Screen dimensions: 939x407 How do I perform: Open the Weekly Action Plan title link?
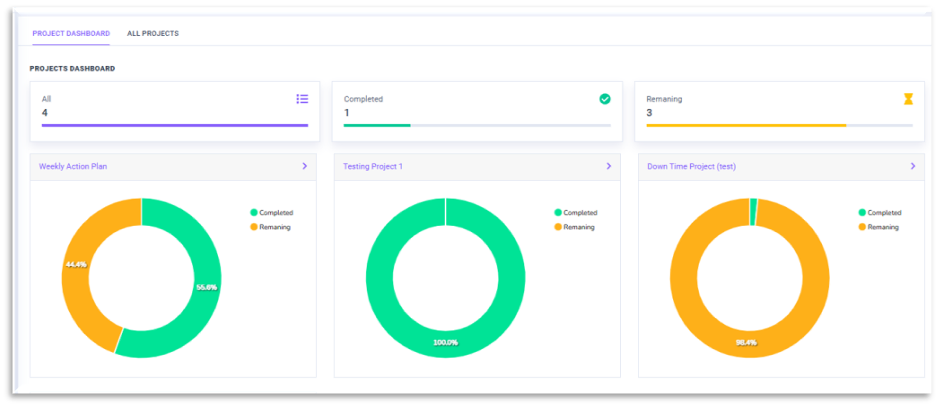(x=73, y=166)
